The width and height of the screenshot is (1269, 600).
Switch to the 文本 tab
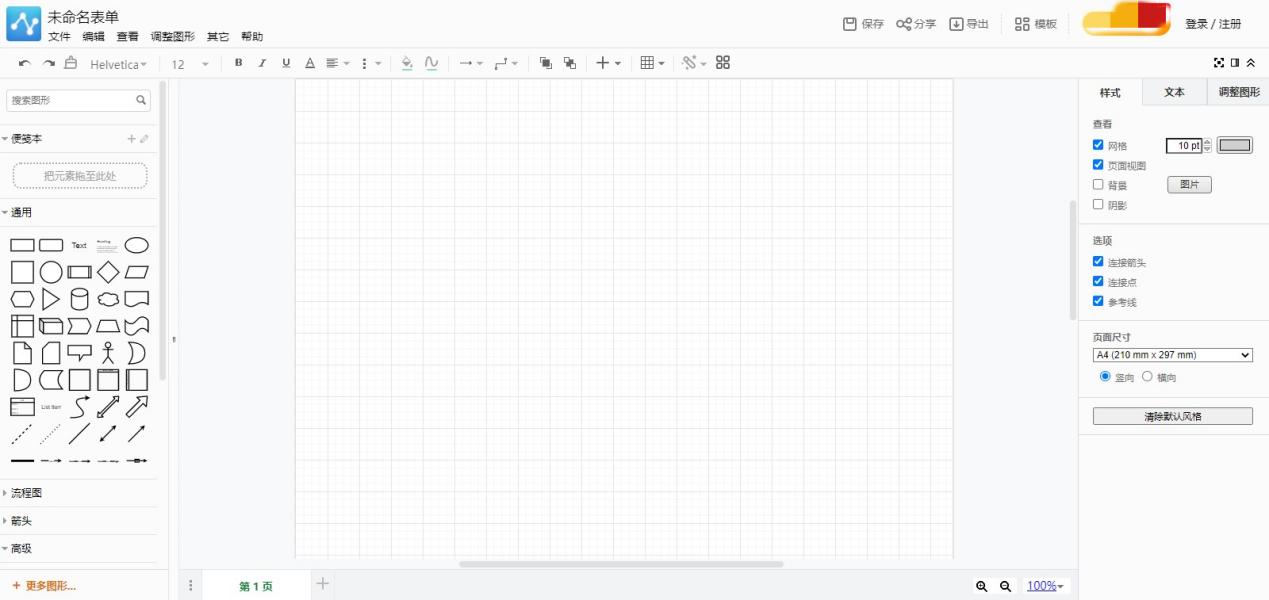[1173, 91]
